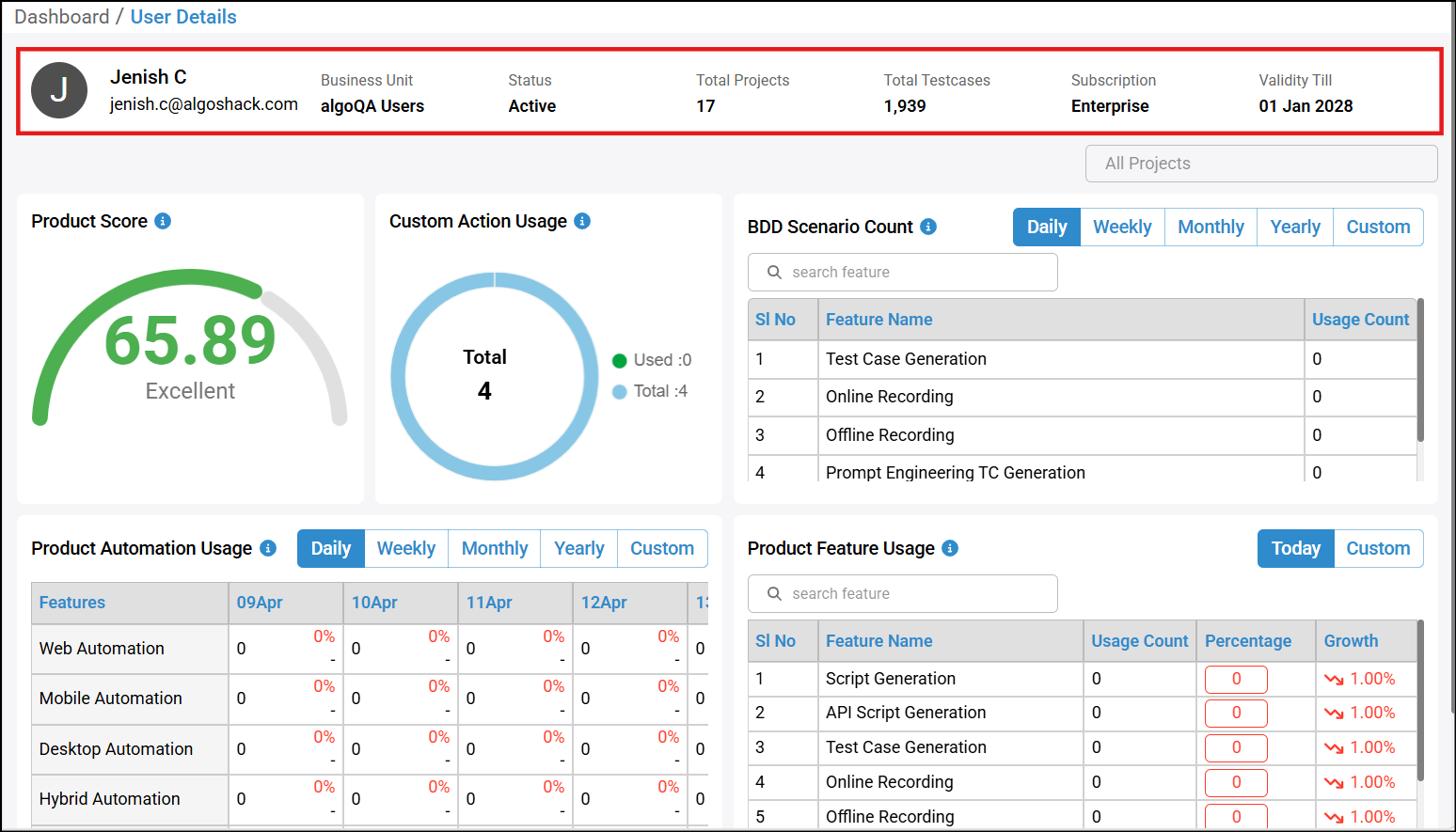Viewport: 1456px width, 832px height.
Task: Click the downward trend icon for Online Recording
Action: coord(1334,783)
